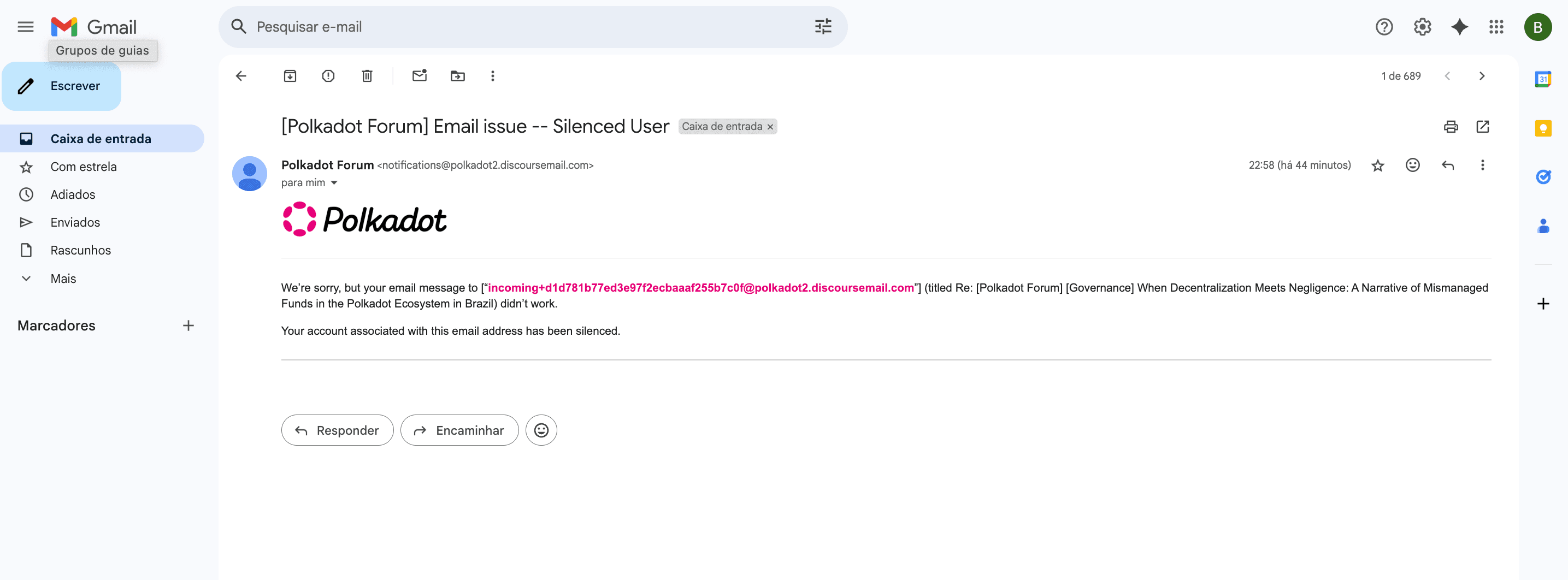Open the Enviados folder
This screenshot has height=580, width=1568.
tap(75, 222)
